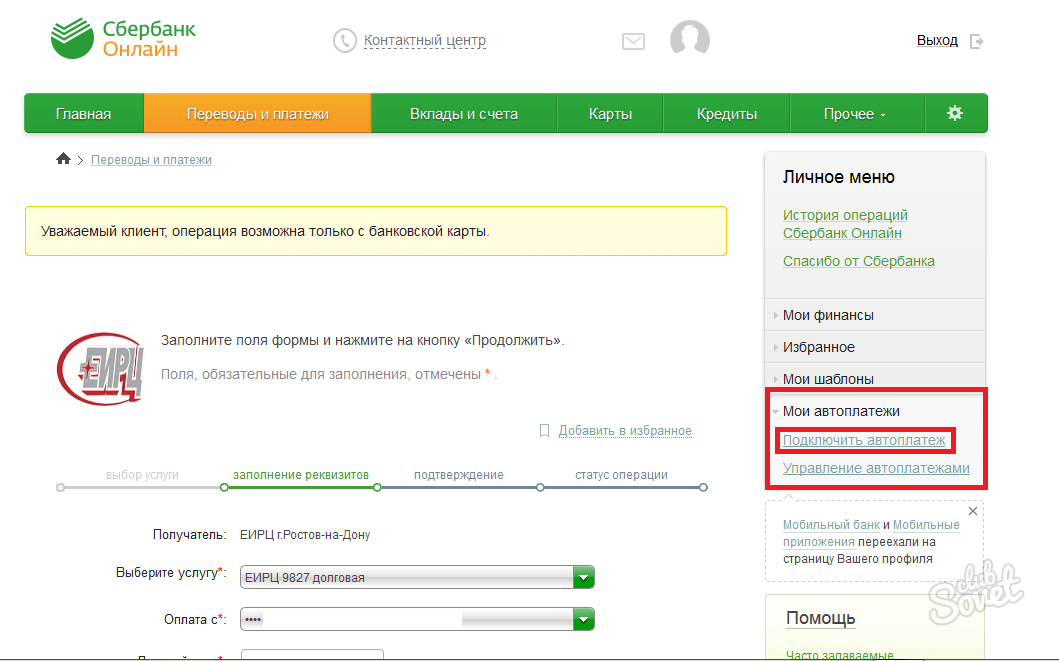
Task: Click the заполнение реквизитов step label
Action: [301, 475]
